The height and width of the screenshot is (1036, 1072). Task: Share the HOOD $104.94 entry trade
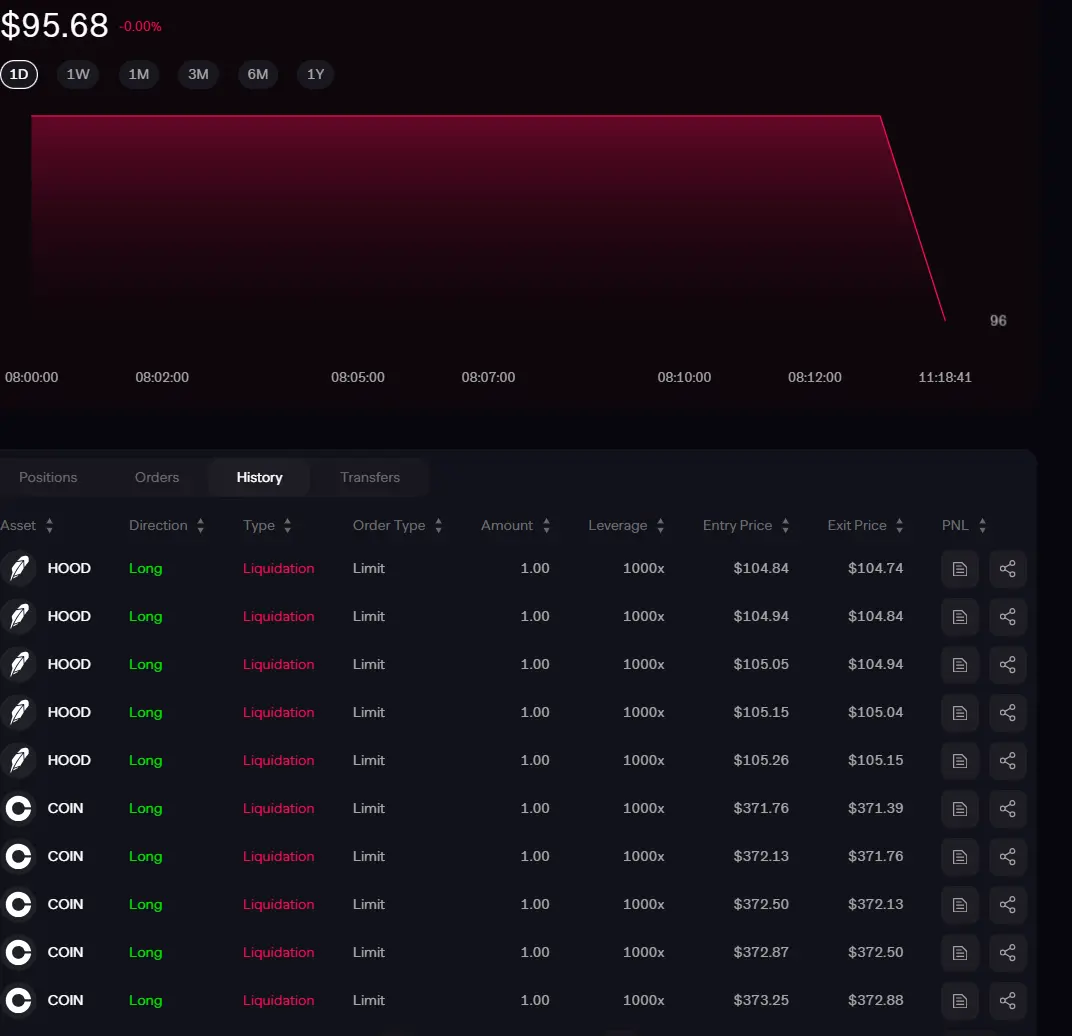(x=1007, y=616)
